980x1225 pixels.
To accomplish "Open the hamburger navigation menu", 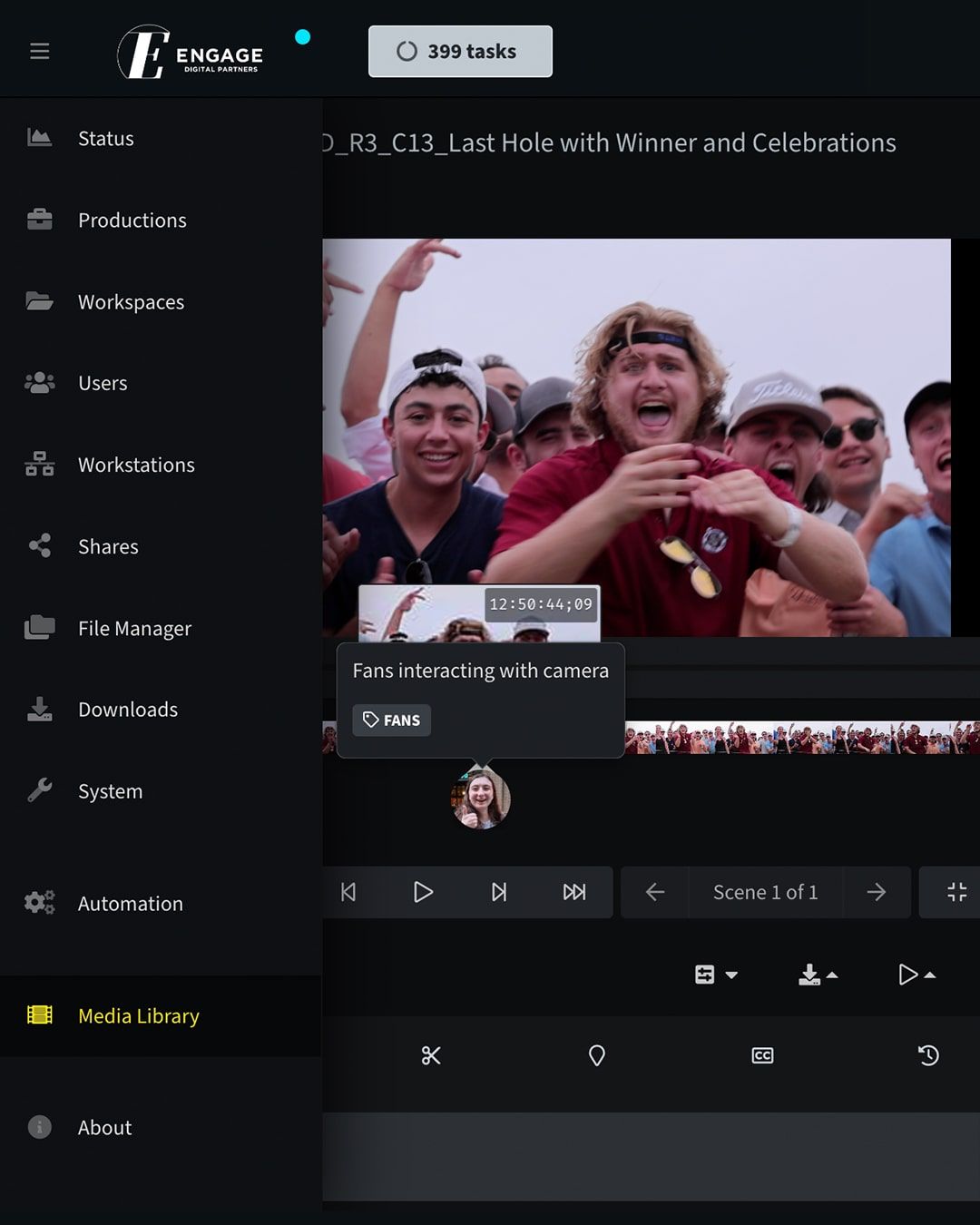I will [x=39, y=51].
